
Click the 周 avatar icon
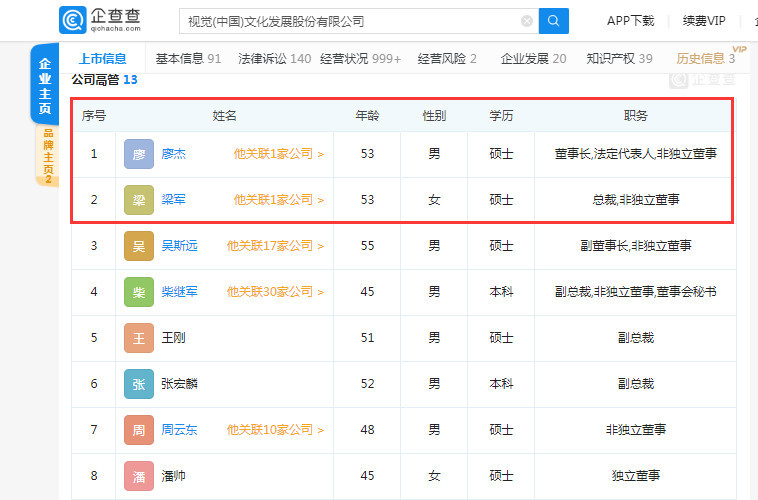pyautogui.click(x=139, y=429)
